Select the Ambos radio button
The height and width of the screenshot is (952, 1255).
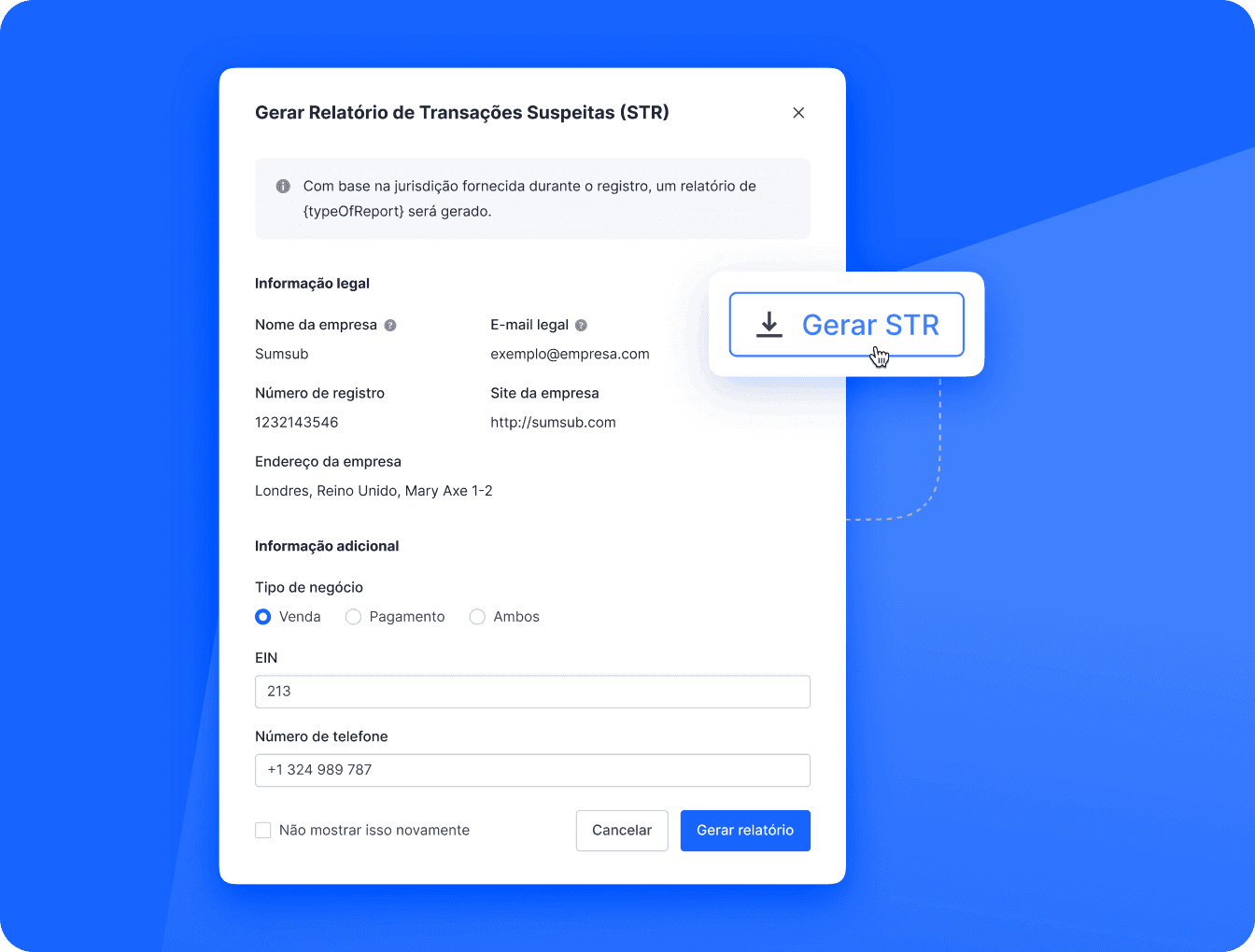point(477,617)
